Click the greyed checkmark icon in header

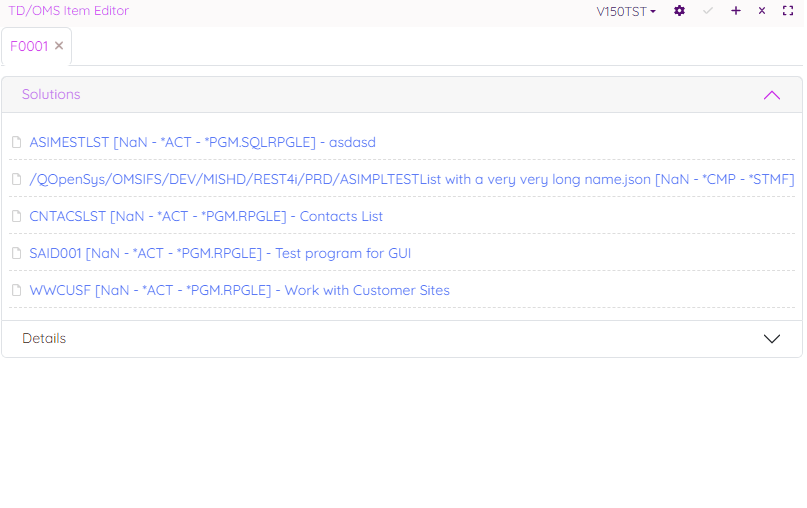click(708, 11)
